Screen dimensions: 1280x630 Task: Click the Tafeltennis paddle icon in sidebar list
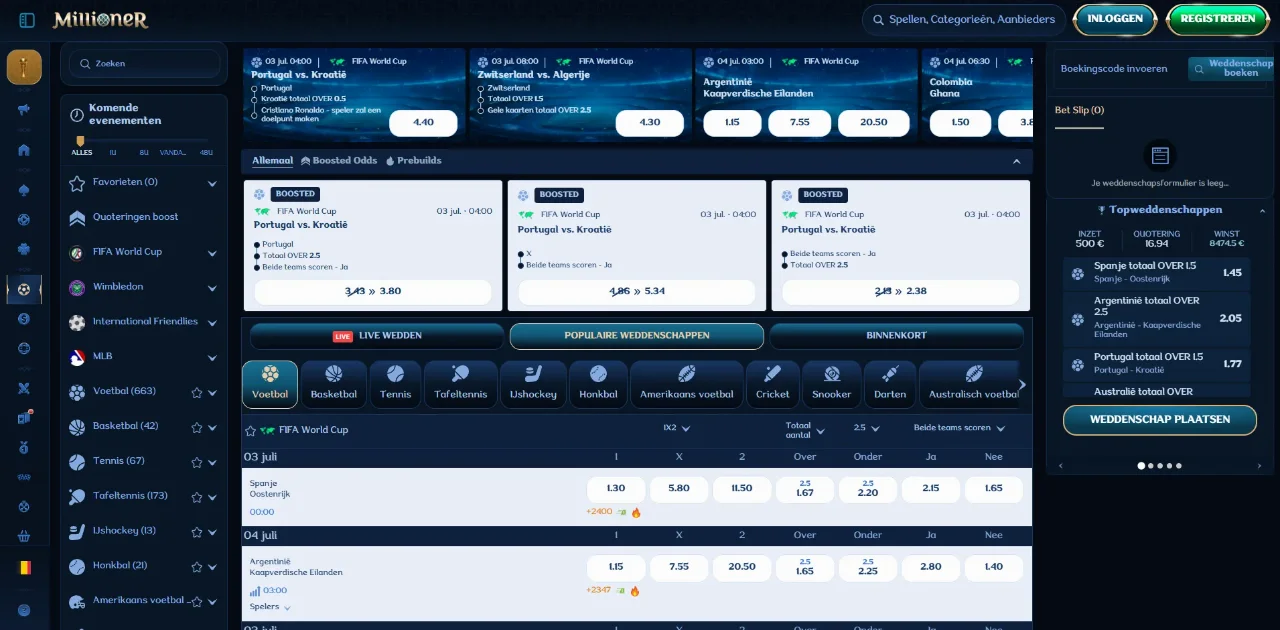pyautogui.click(x=77, y=496)
